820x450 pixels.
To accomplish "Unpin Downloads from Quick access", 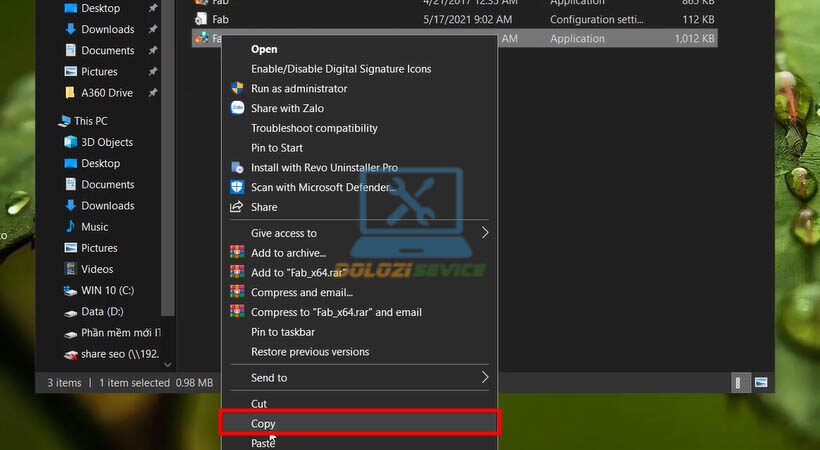I will point(153,30).
